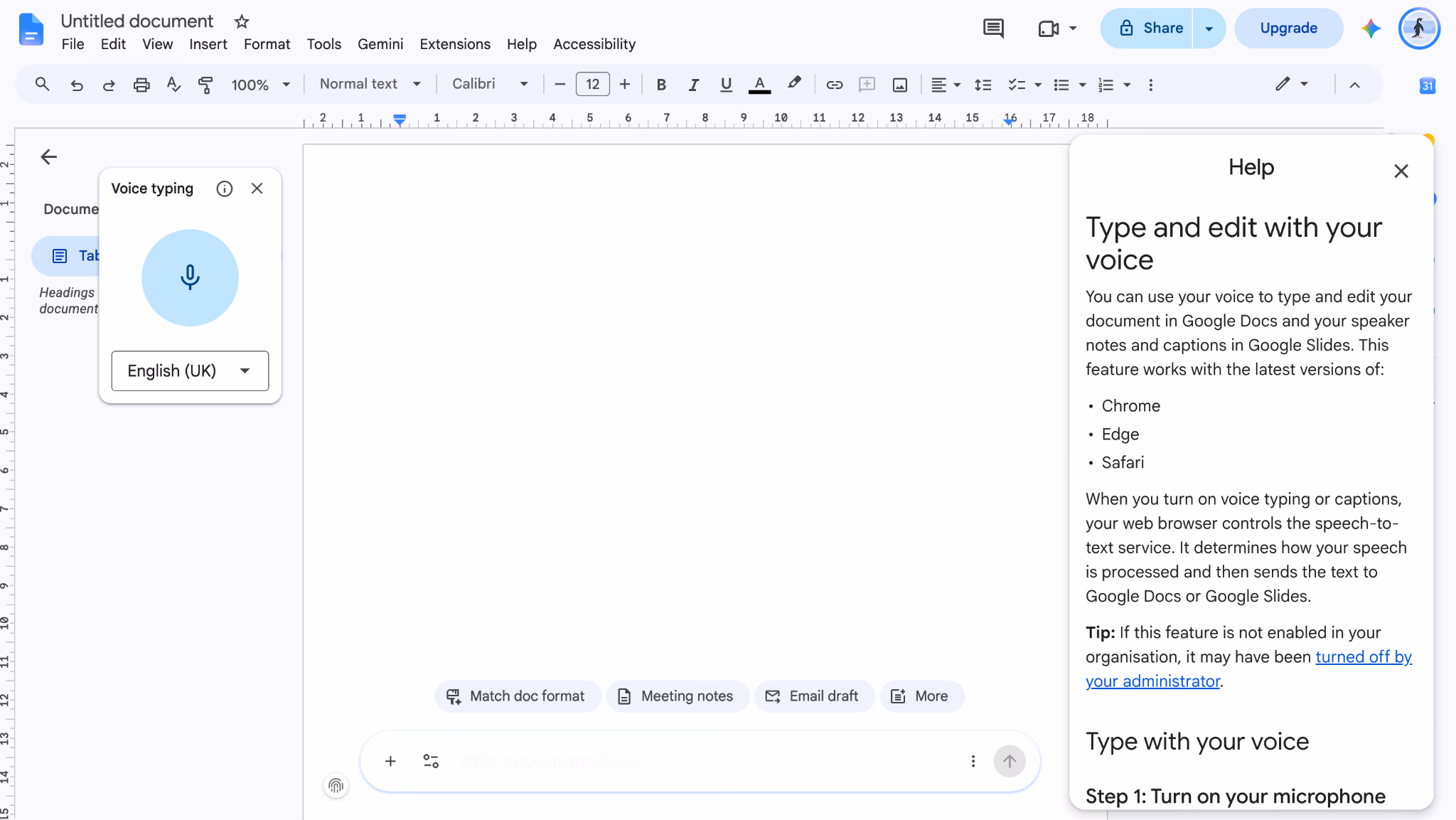The image size is (1456, 820).
Task: Click the video call camera icon
Action: coord(1049,28)
